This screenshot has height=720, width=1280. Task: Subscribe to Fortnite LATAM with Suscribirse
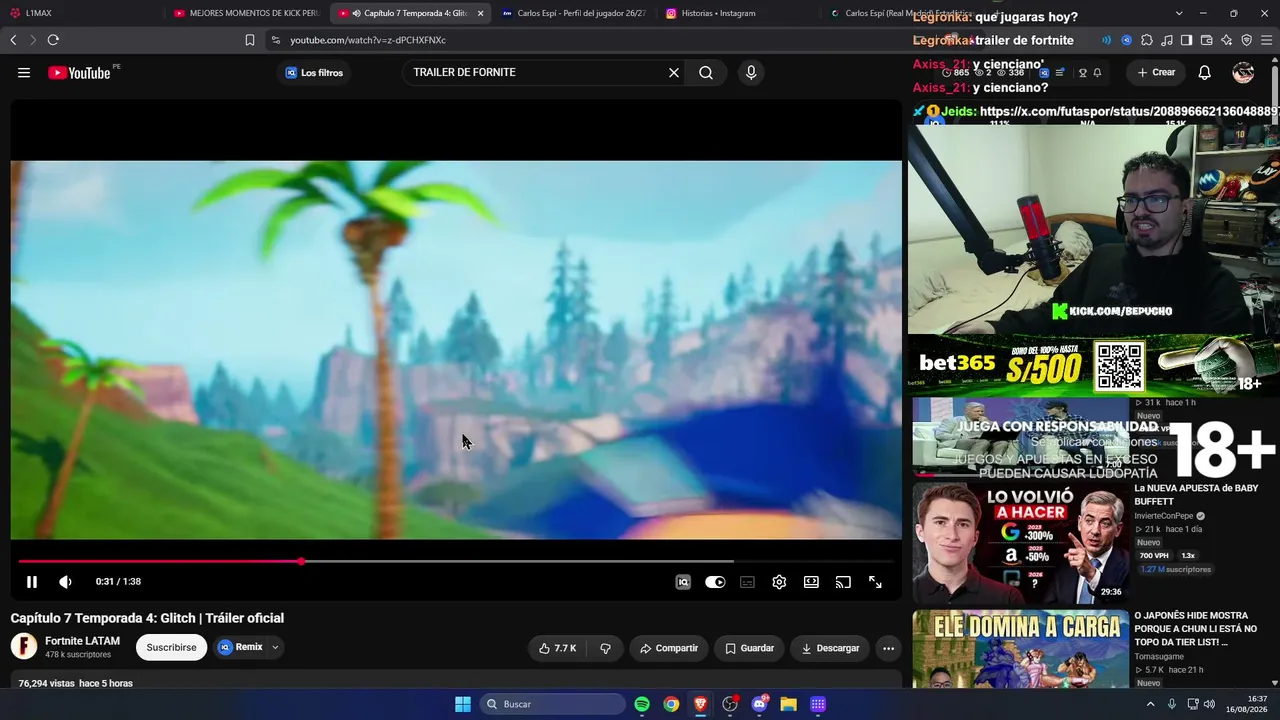[171, 647]
